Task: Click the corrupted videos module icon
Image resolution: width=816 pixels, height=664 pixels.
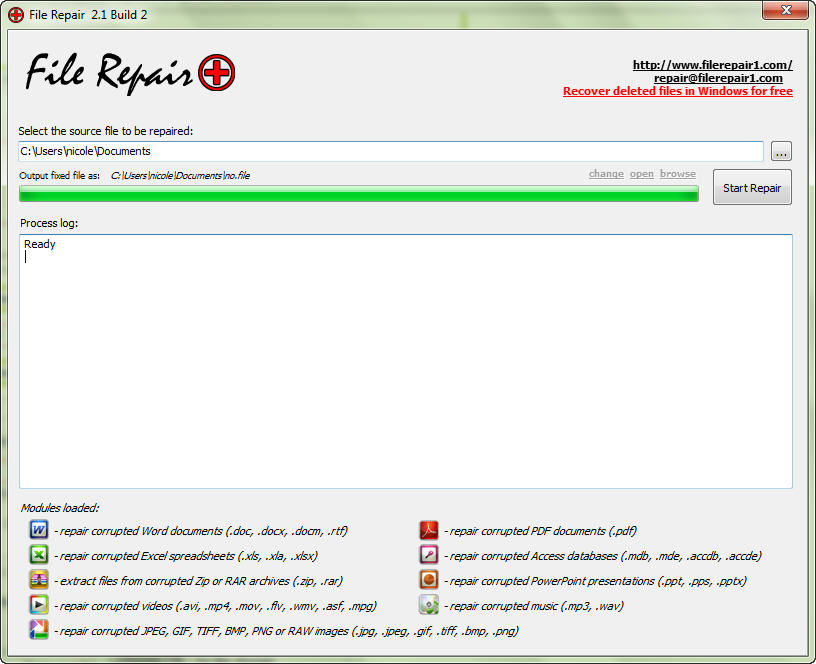Action: pos(39,605)
